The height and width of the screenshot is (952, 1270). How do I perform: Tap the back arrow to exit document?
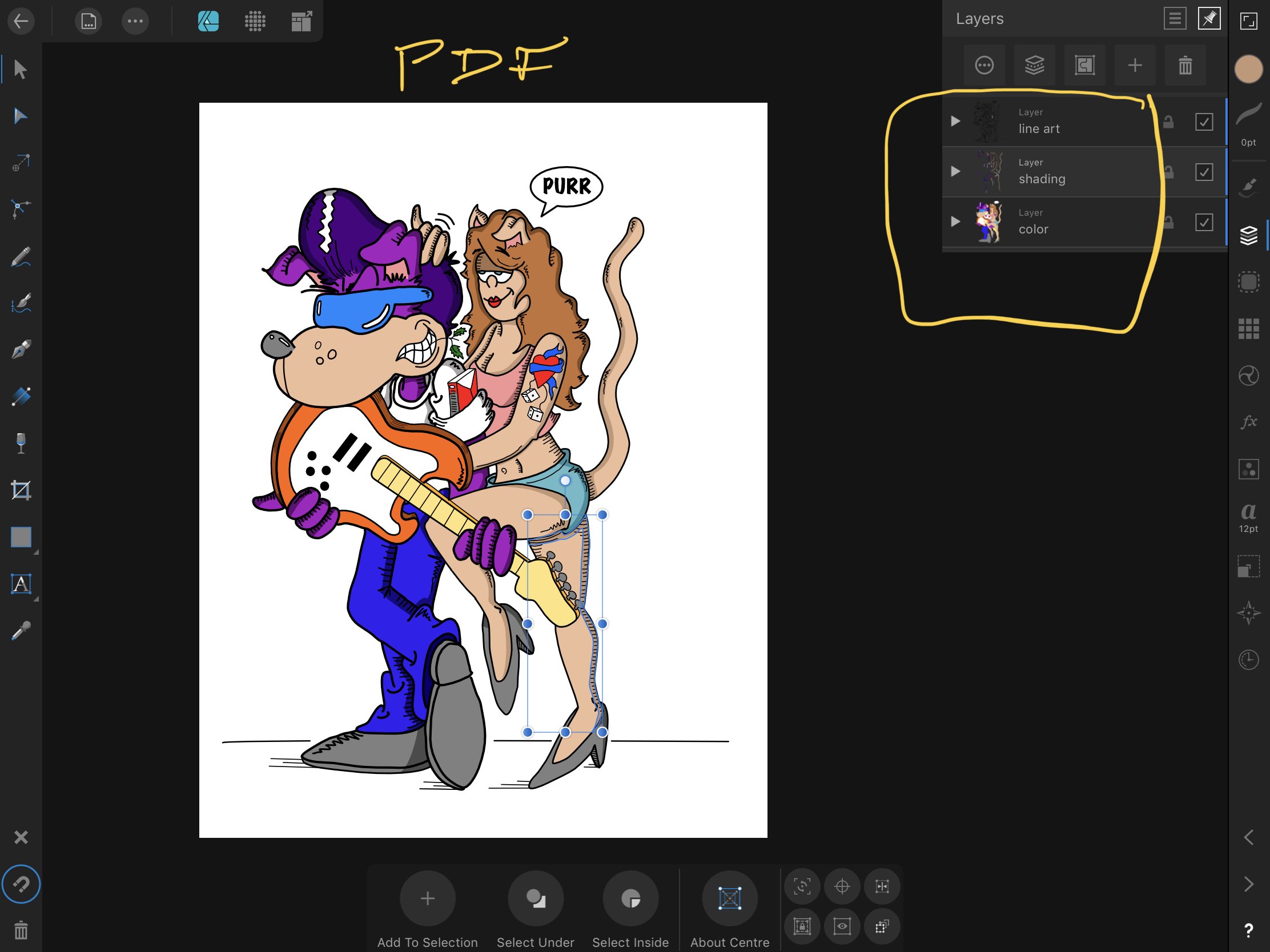click(21, 21)
